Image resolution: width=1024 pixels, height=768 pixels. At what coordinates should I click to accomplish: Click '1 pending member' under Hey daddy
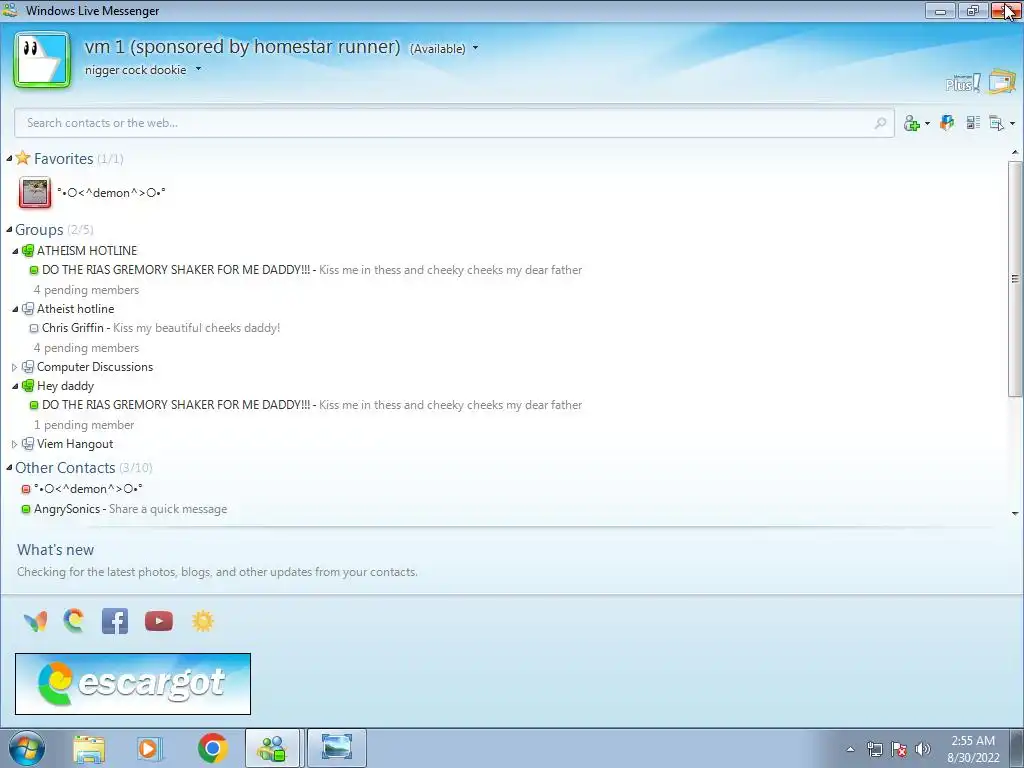[x=84, y=425]
